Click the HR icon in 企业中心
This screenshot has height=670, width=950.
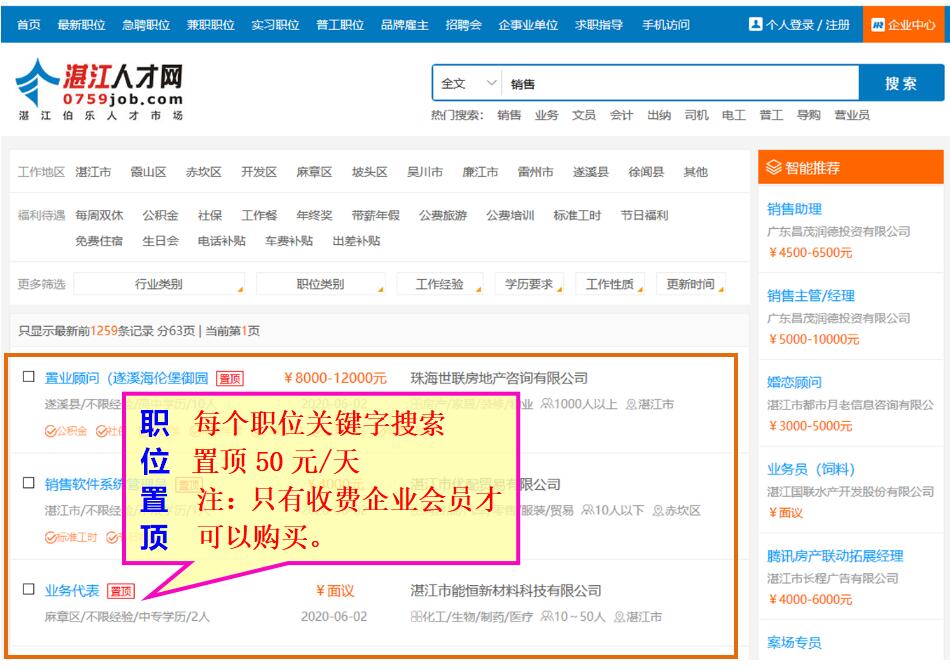tap(877, 25)
